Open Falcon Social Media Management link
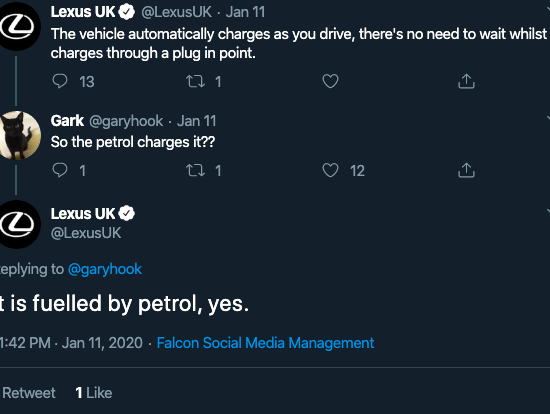The width and height of the screenshot is (550, 414). (x=265, y=343)
